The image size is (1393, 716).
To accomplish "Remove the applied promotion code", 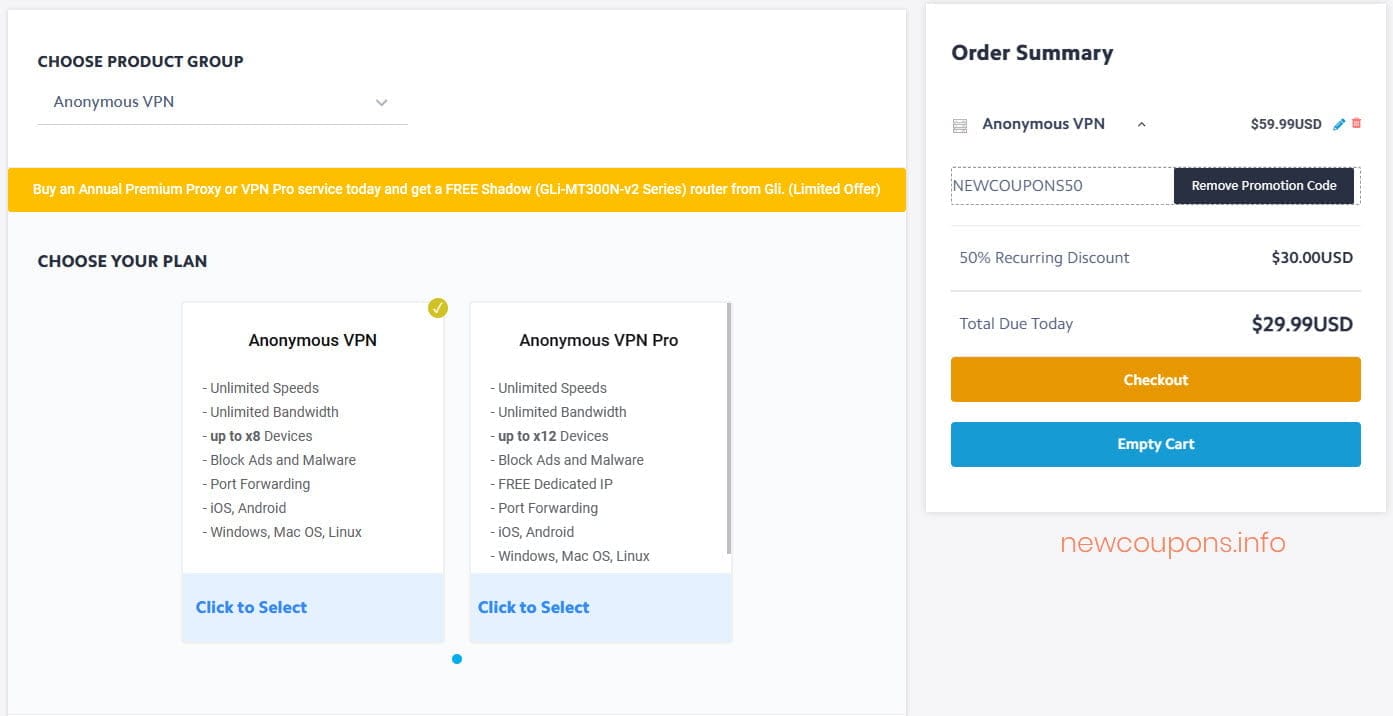I will (1263, 185).
